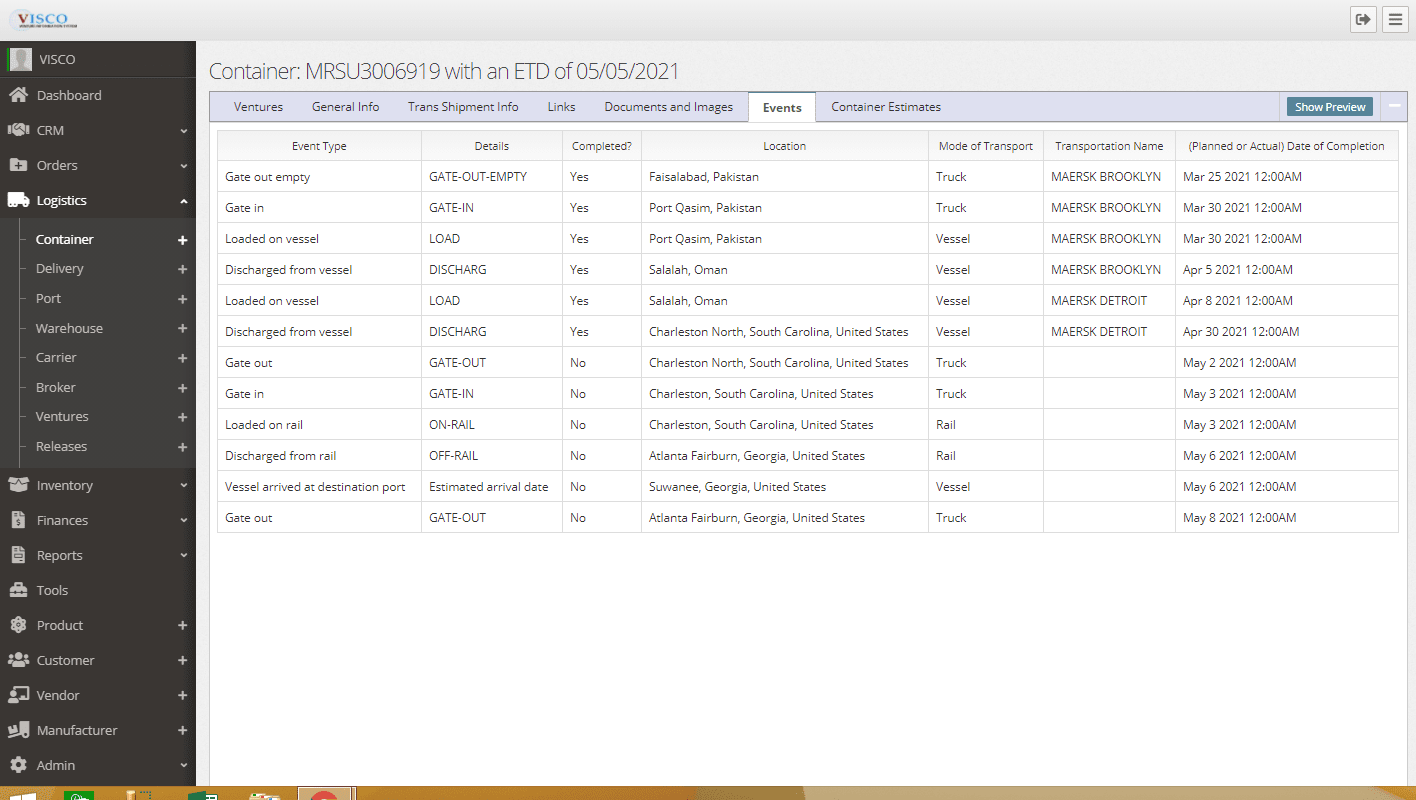
Task: Click the Dashboard home icon
Action: click(x=18, y=95)
